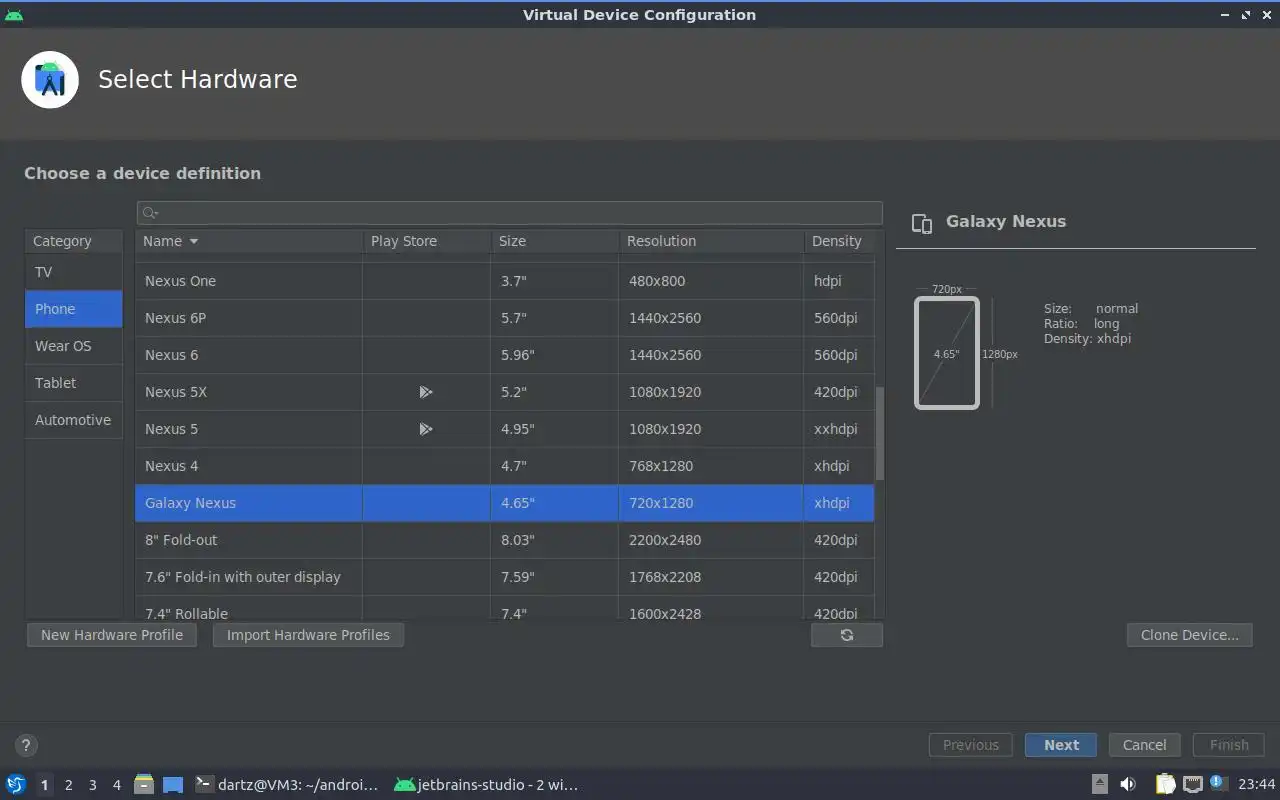The width and height of the screenshot is (1280, 800).
Task: Click the blue desktop icon in taskbar
Action: 173,785
